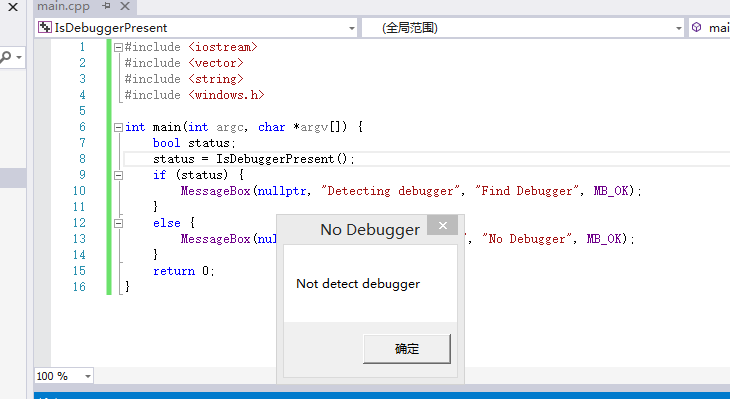Click the IsDebuggerPresent project icon
The image size is (730, 399).
pos(45,27)
